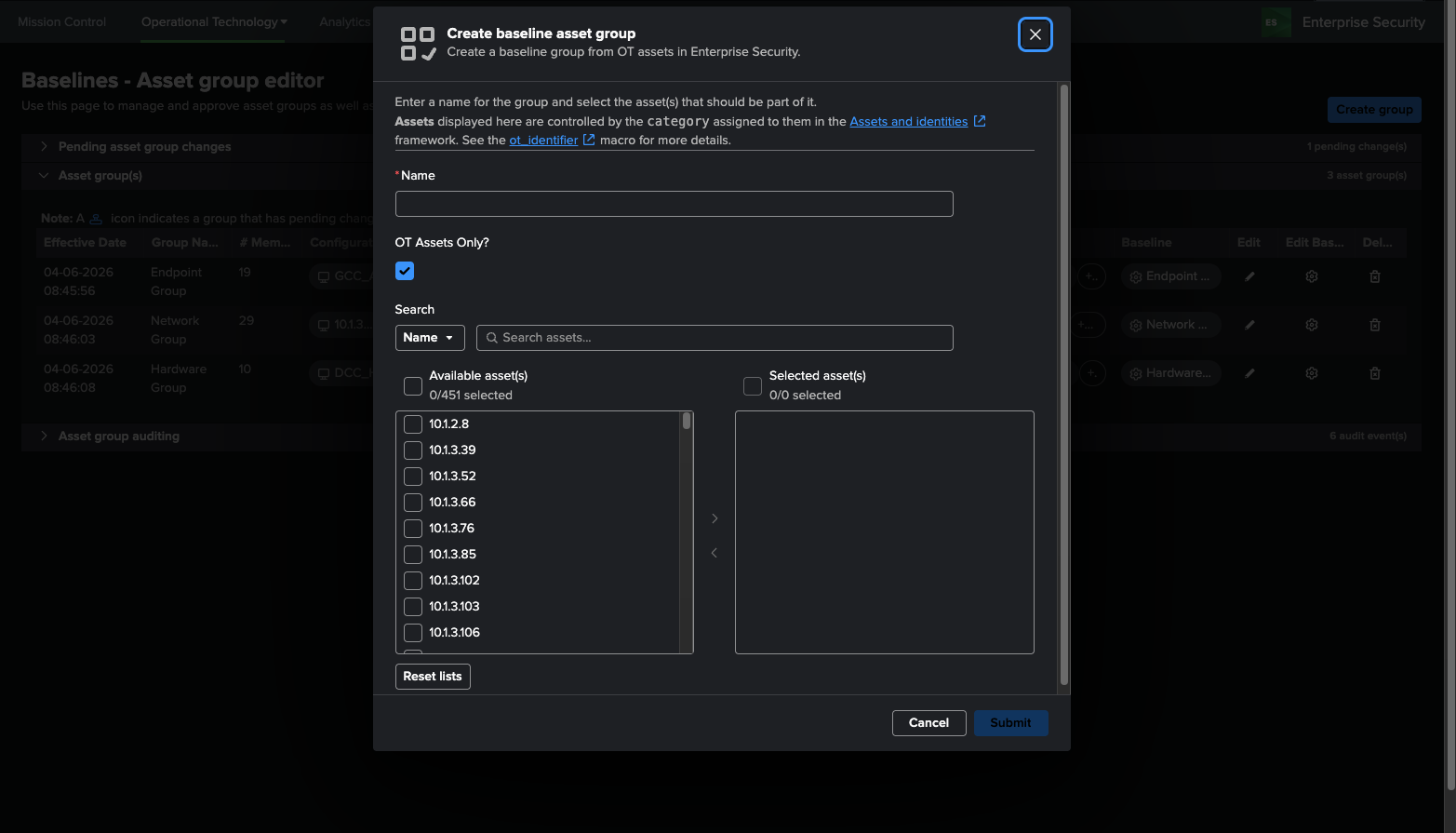Uncheck the OT Assets Only checkbox
This screenshot has height=833, width=1456.
(405, 271)
